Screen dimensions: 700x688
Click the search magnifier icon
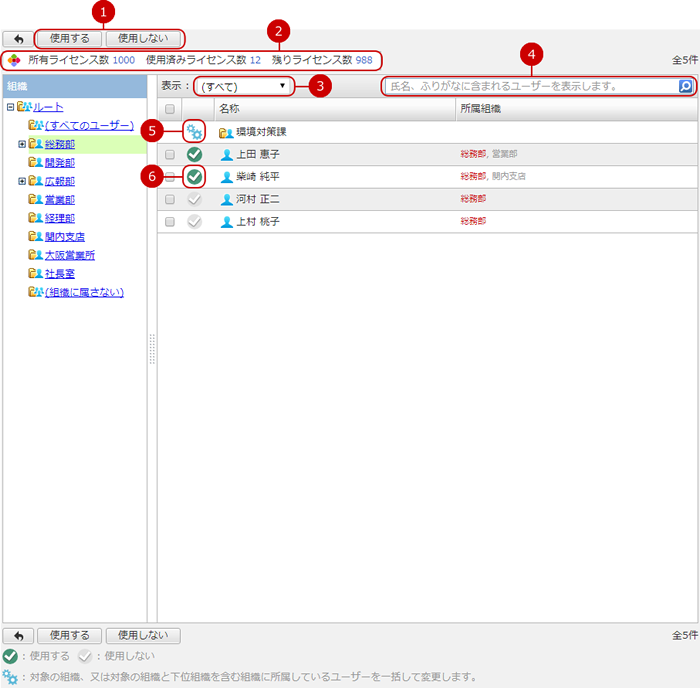point(685,86)
